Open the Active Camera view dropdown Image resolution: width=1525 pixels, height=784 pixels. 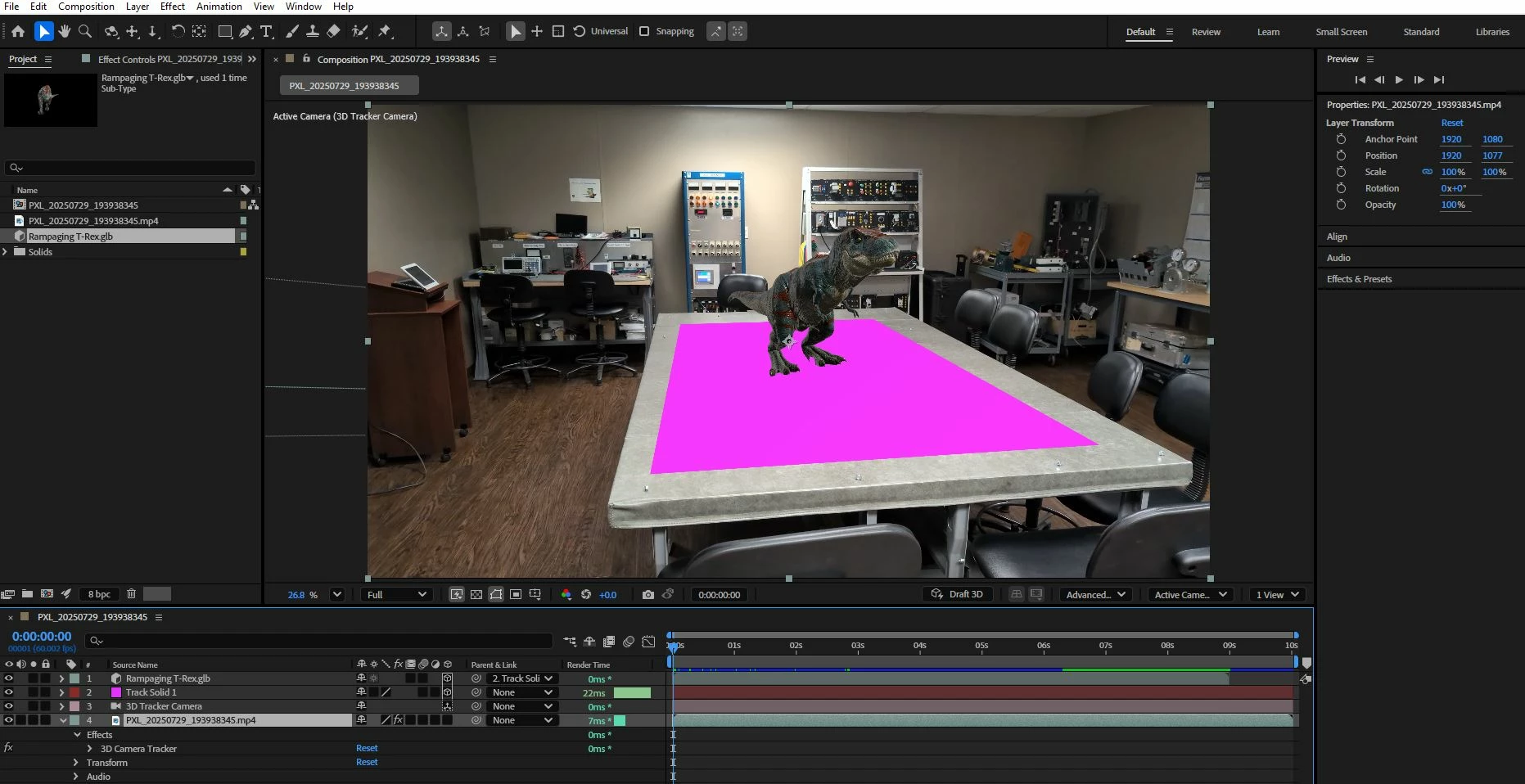tap(1190, 595)
